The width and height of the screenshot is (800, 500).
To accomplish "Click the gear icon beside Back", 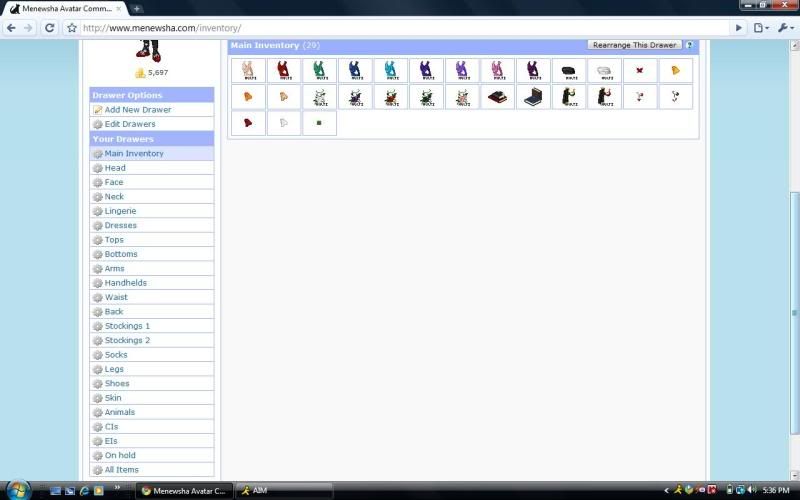I will (97, 312).
